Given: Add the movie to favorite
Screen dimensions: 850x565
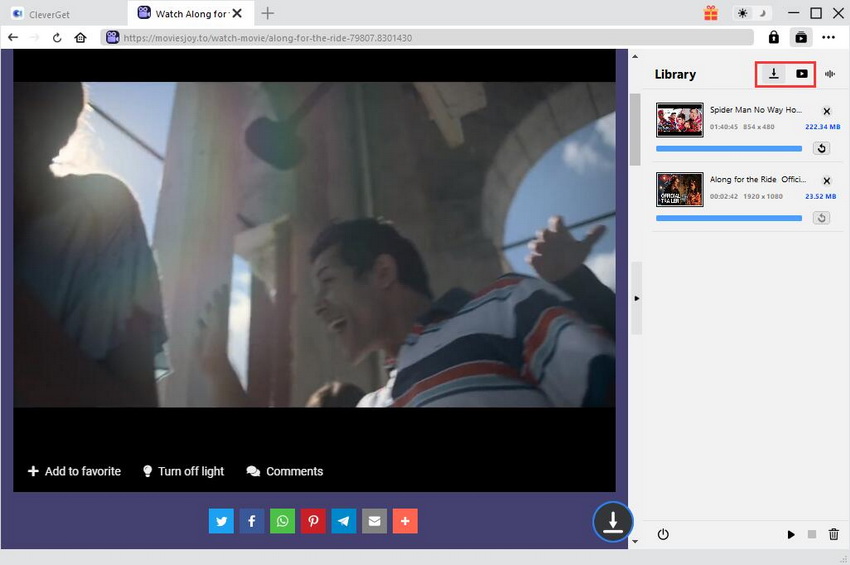Looking at the screenshot, I should coord(74,471).
